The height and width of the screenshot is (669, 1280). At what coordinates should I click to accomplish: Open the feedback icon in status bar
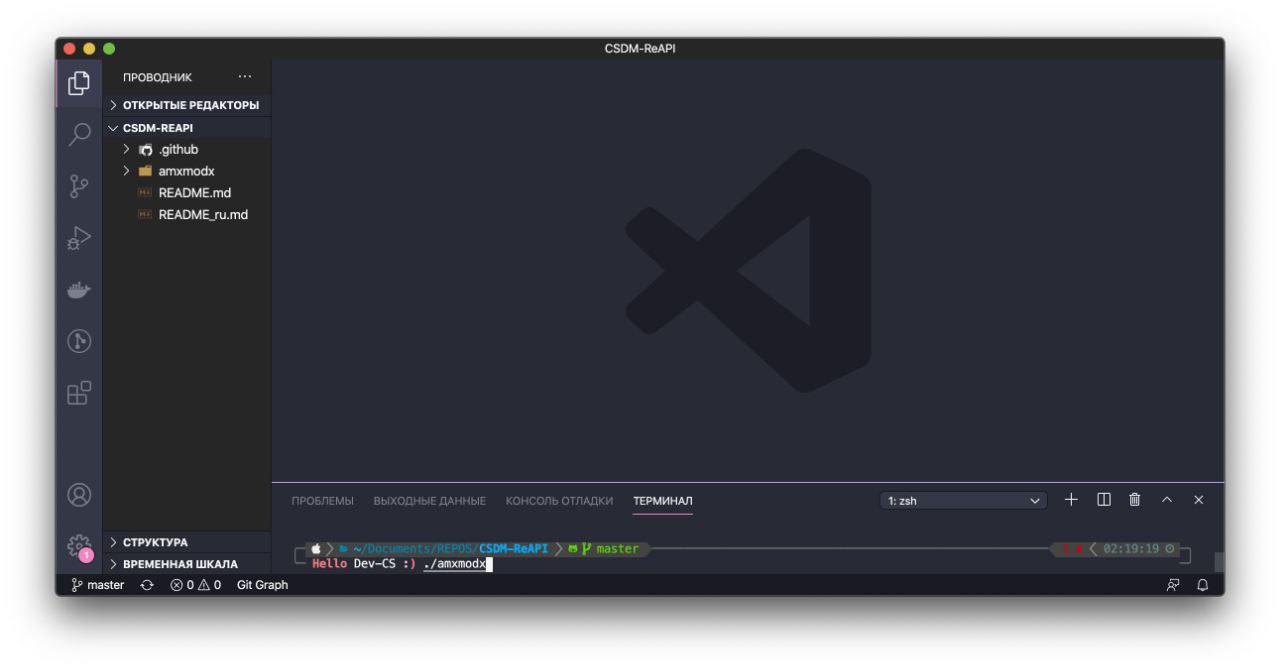1173,585
